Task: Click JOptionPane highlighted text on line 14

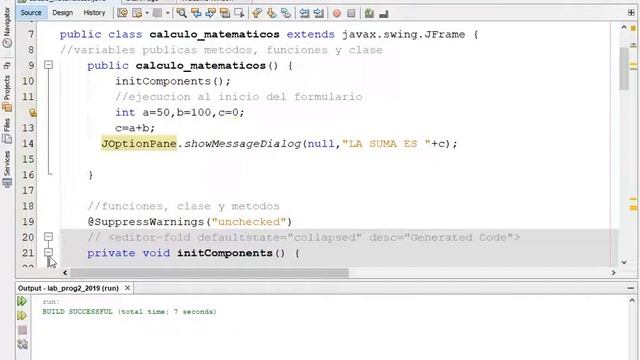Action: coord(139,144)
